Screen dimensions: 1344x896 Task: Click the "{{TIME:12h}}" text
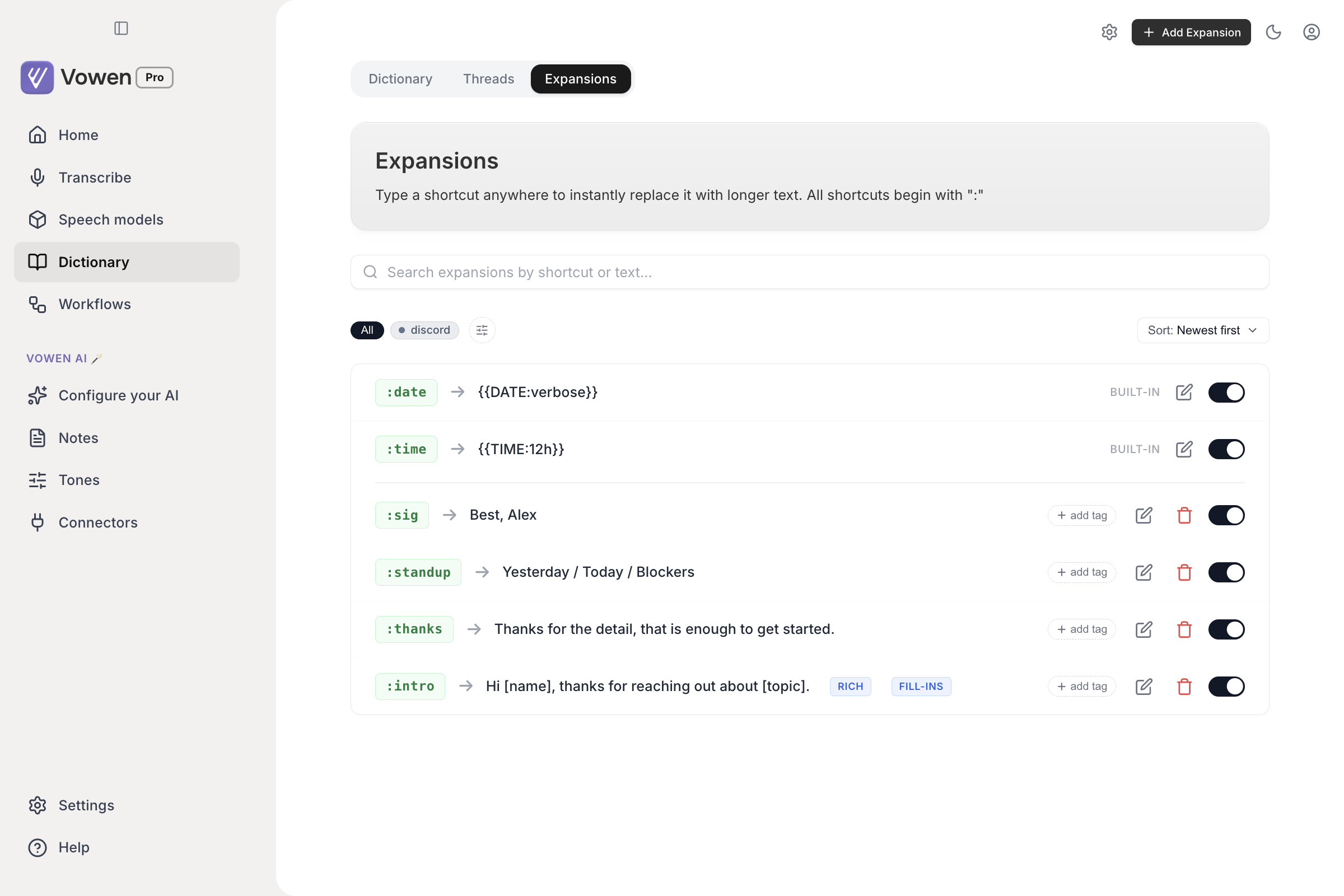521,449
